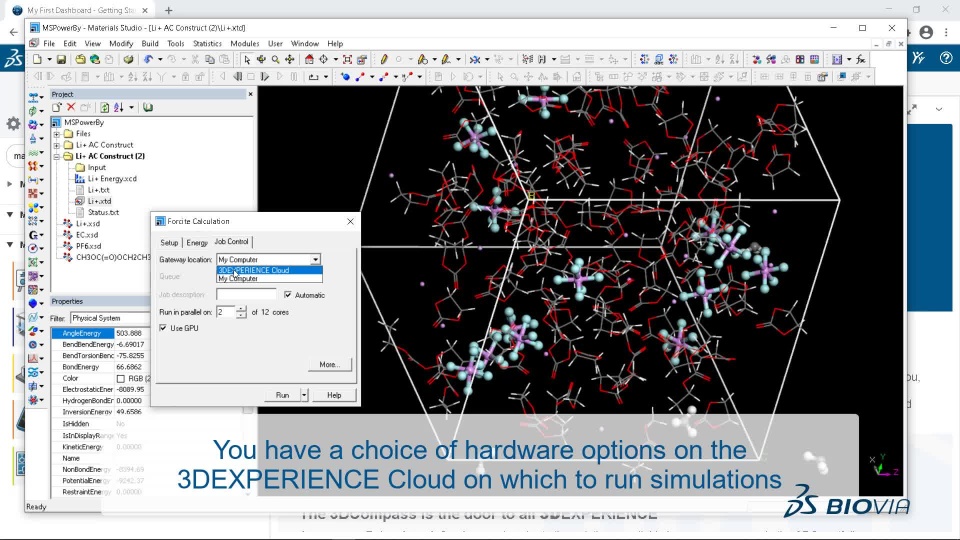Select Li+ Energy.xcd in project tree
This screenshot has height=540, width=960.
pos(112,179)
